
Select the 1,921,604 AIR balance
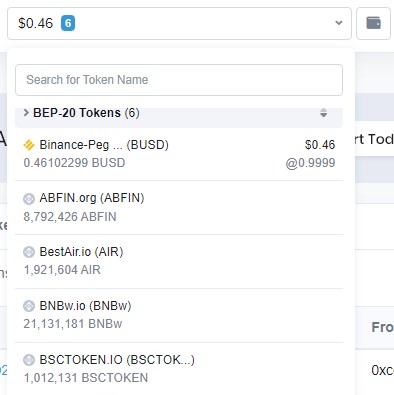click(62, 270)
